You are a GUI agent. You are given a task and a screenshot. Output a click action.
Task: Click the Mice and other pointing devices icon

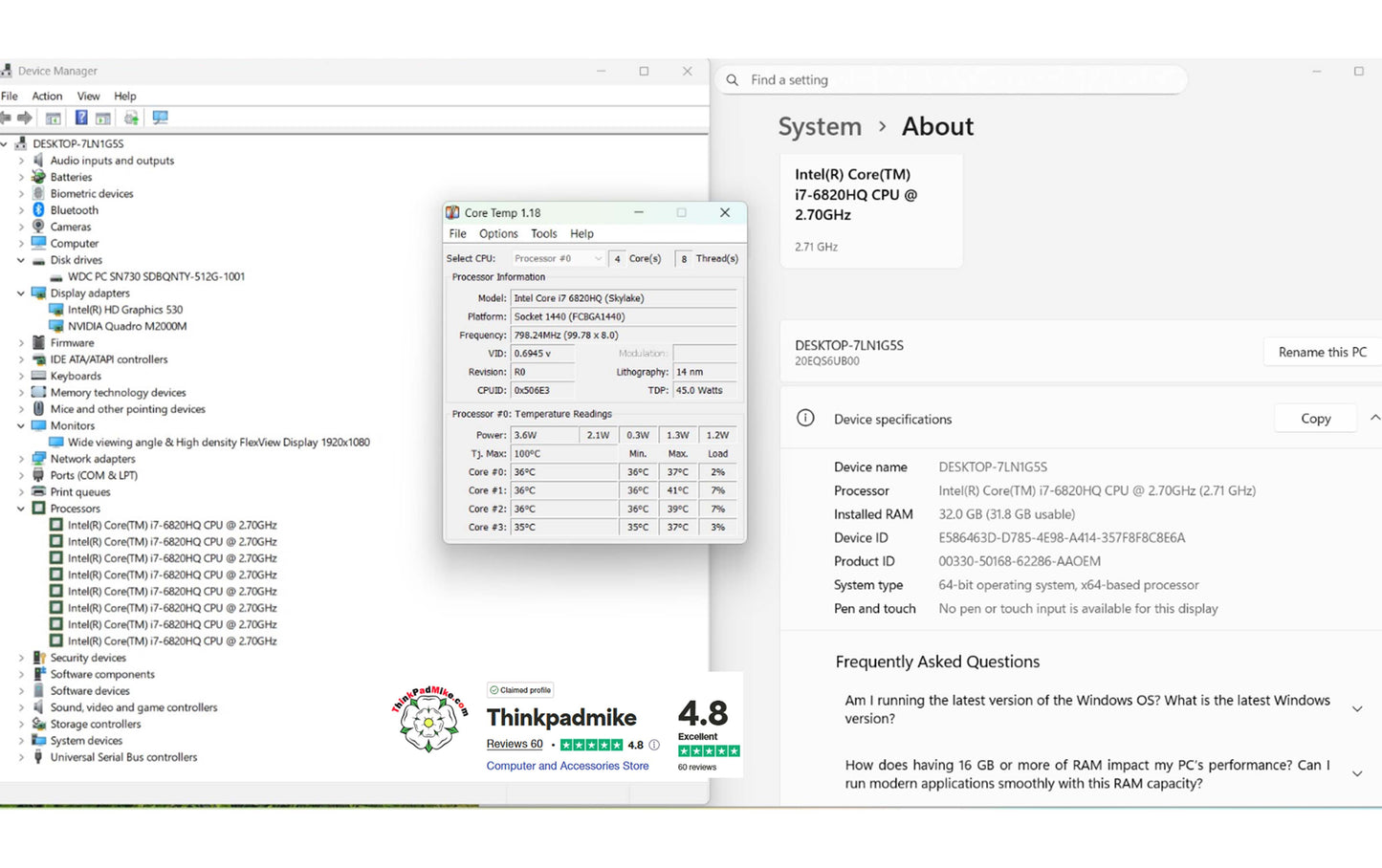pyautogui.click(x=38, y=409)
